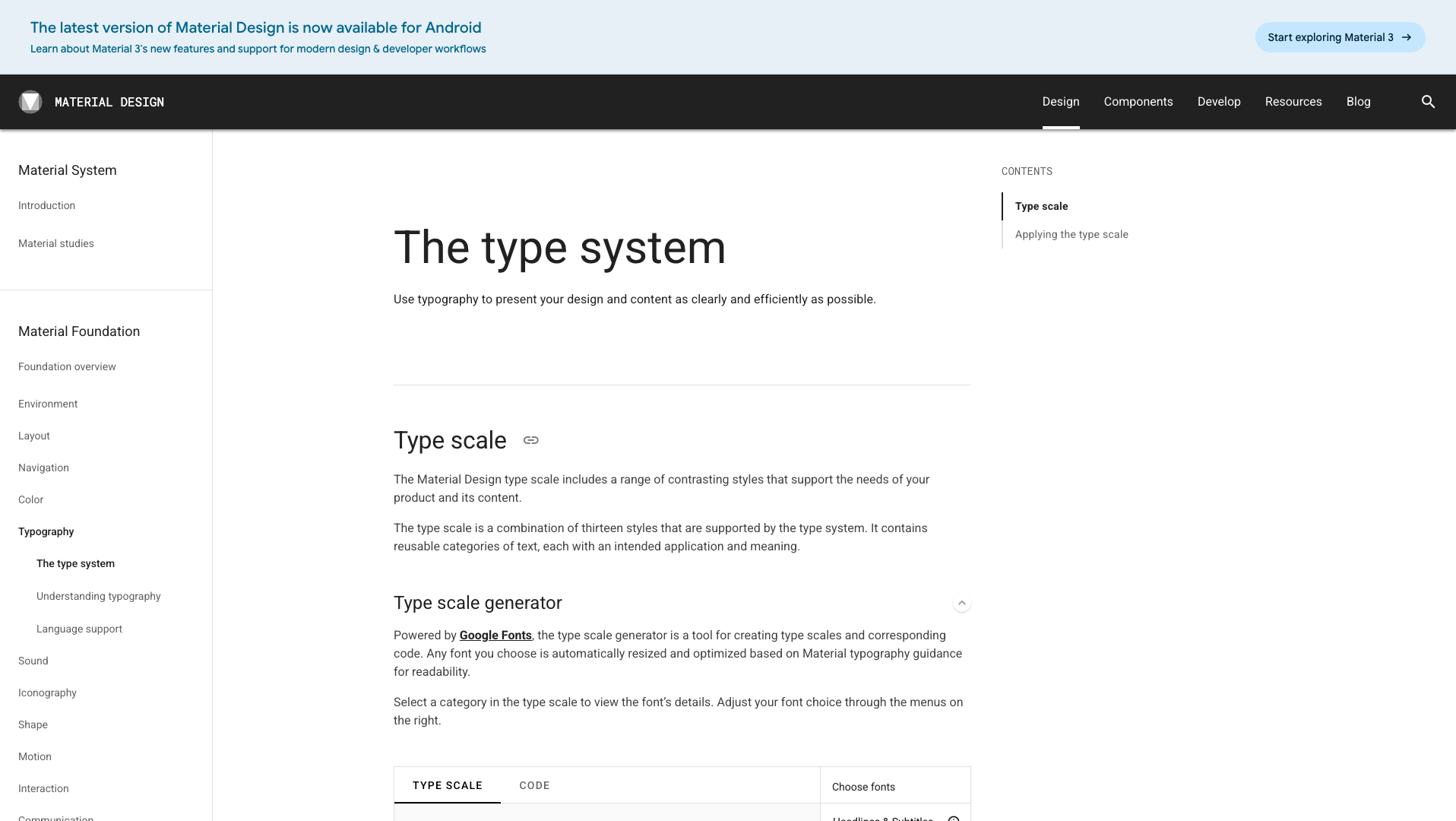Select Color under Material Foundation

point(30,499)
